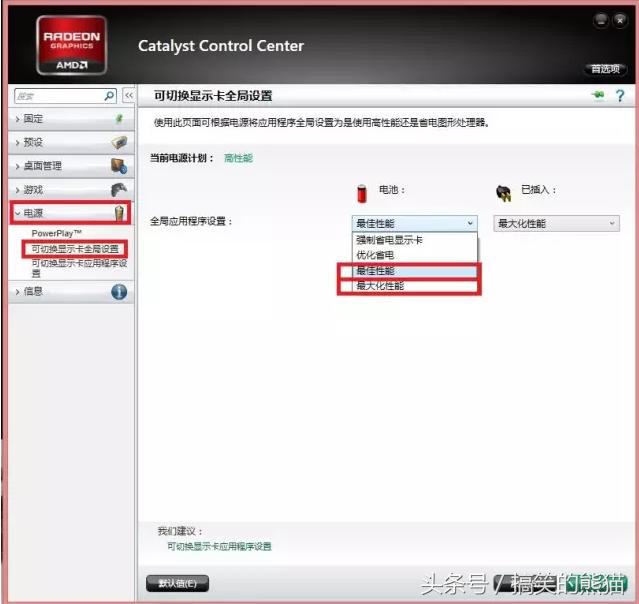
Task: Select 最佳性能 in the dropdown list
Action: click(x=414, y=271)
